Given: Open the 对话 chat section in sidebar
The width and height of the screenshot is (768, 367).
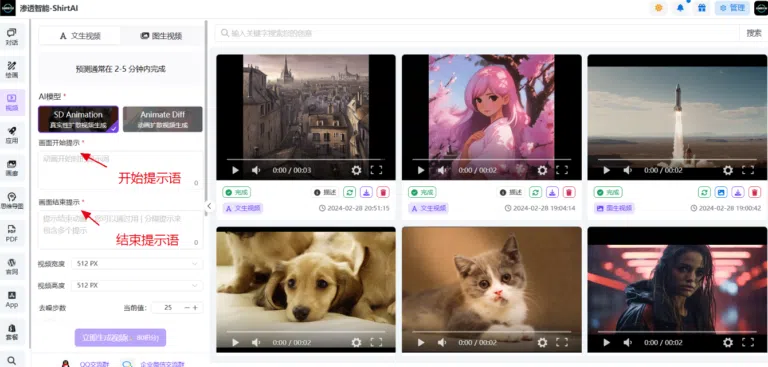Looking at the screenshot, I should (x=12, y=37).
